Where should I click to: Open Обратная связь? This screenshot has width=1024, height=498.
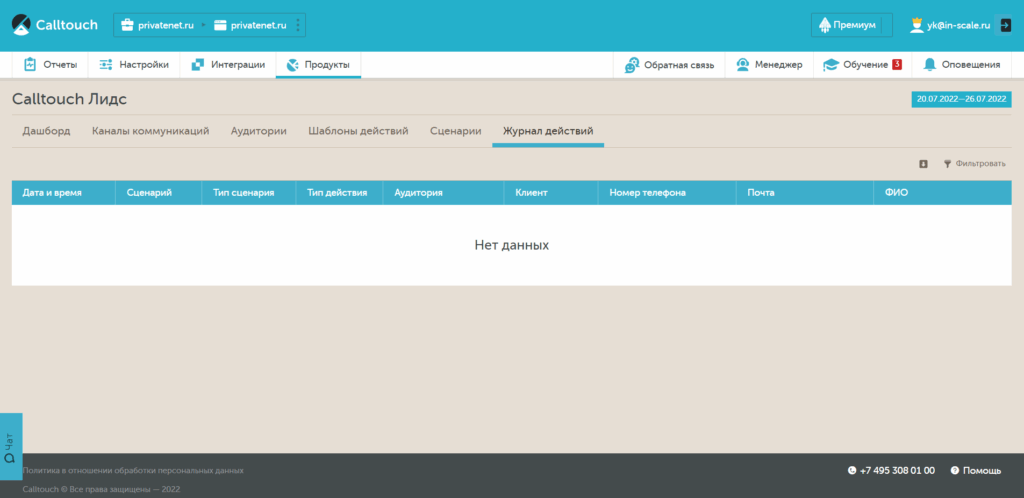click(x=669, y=65)
